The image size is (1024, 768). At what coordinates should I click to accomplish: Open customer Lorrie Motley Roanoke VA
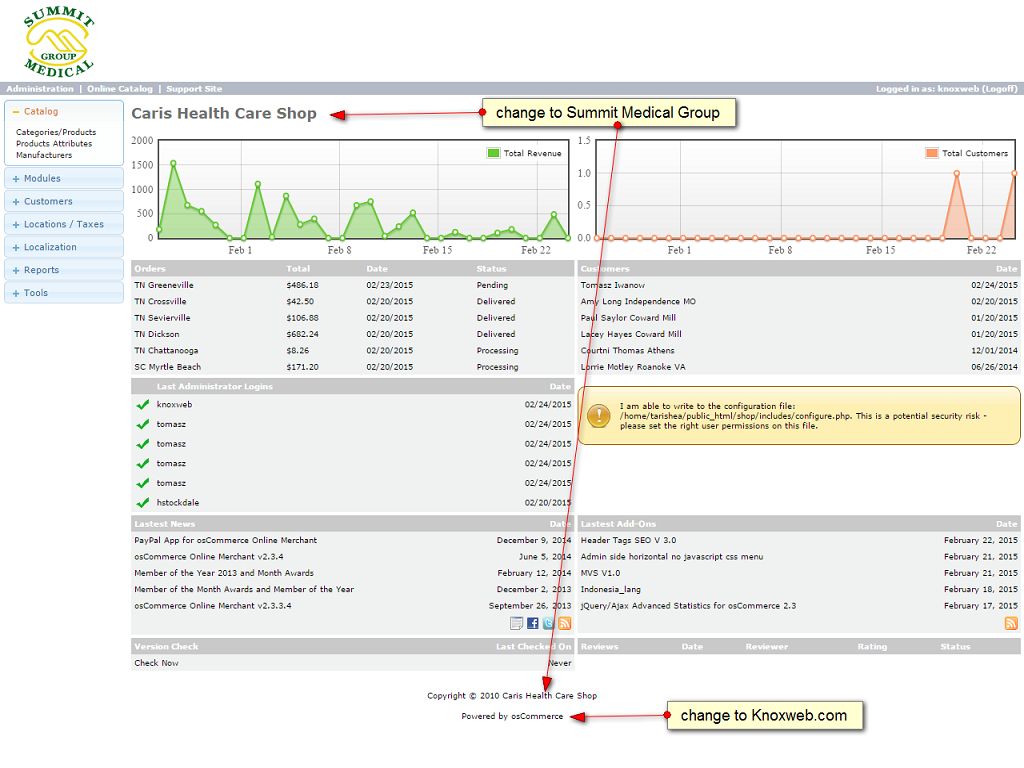point(633,367)
